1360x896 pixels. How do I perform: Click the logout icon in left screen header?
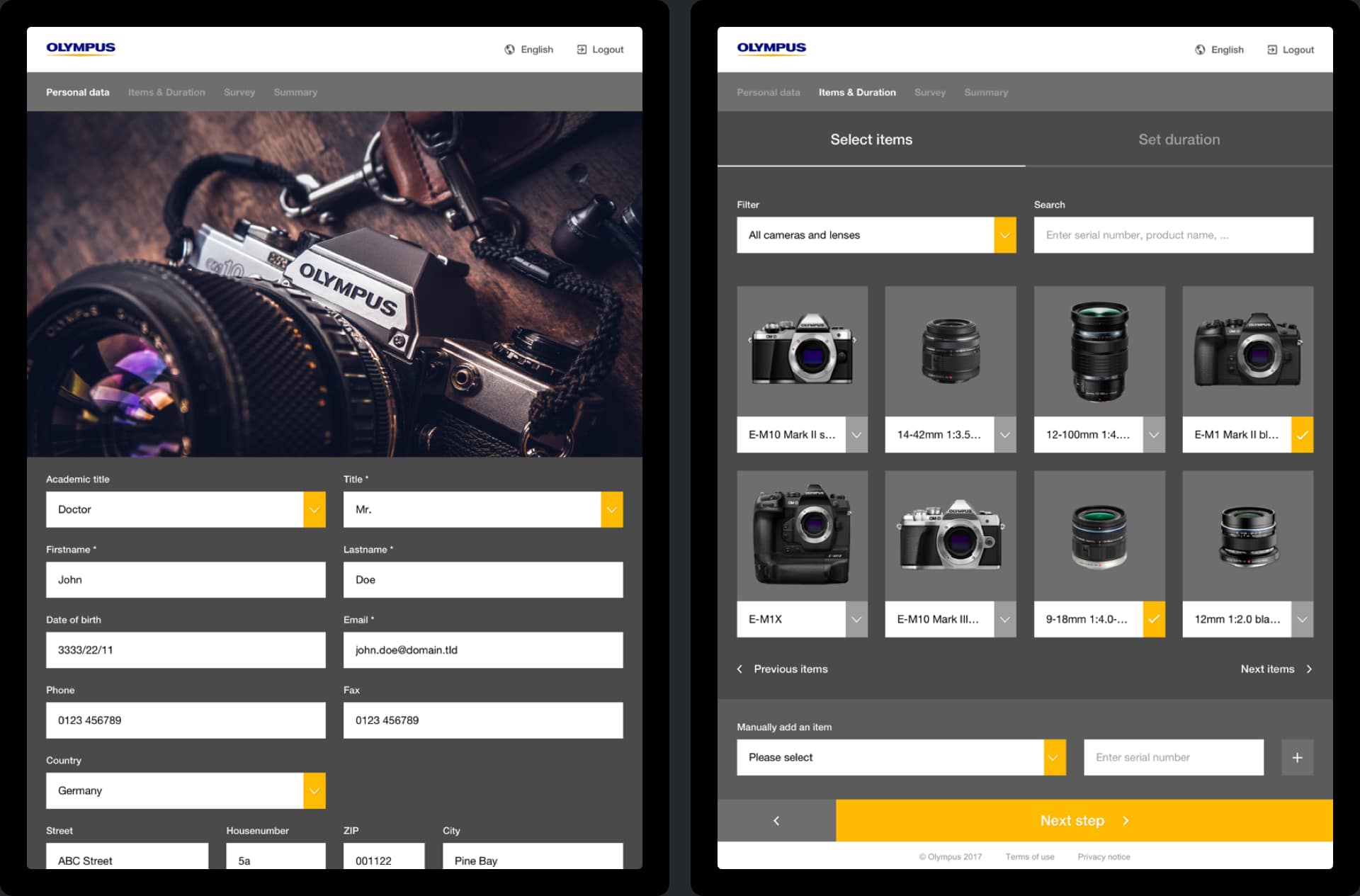pos(582,50)
